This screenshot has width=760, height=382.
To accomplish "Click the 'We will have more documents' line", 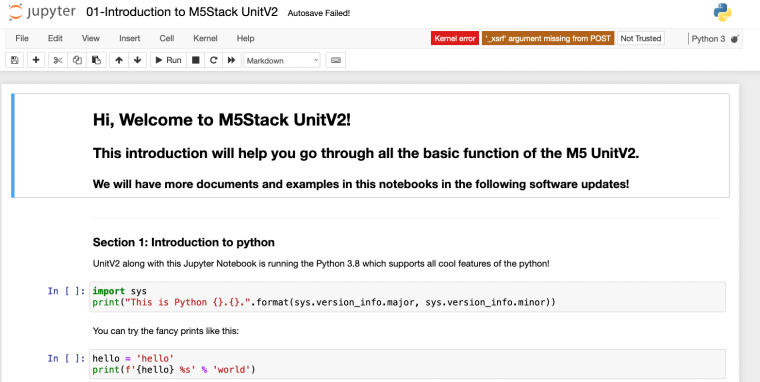I will pos(361,184).
